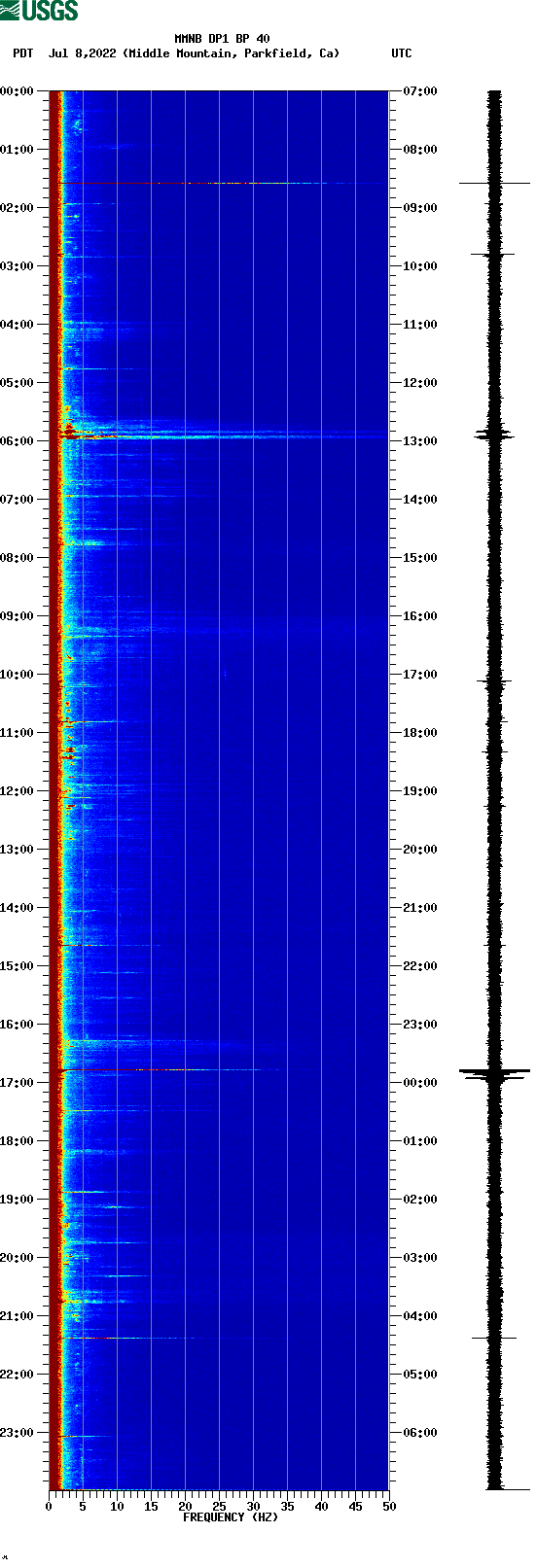Click the 13:00 UTC label on right axis
Image resolution: width=537 pixels, height=1568 pixels.
click(x=420, y=441)
